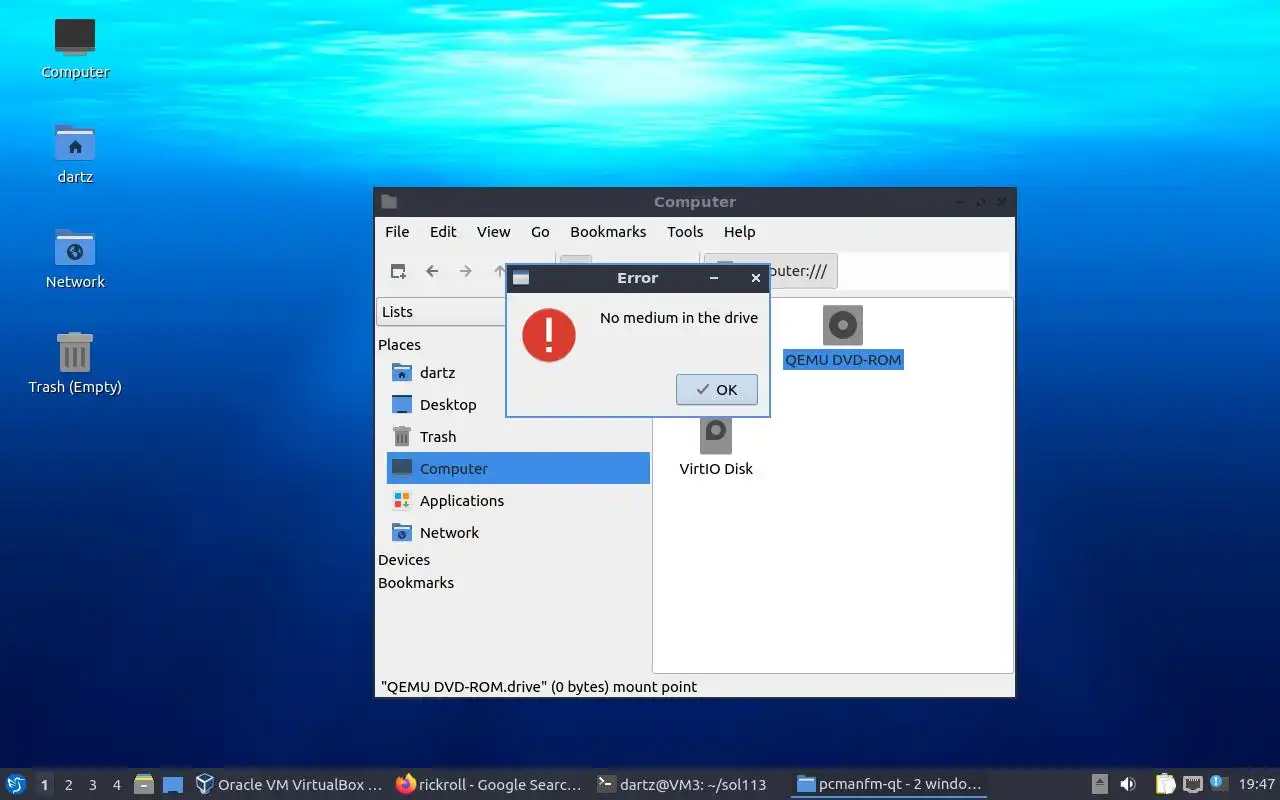1280x800 pixels.
Task: Open the update notifier tray icon
Action: (1217, 783)
